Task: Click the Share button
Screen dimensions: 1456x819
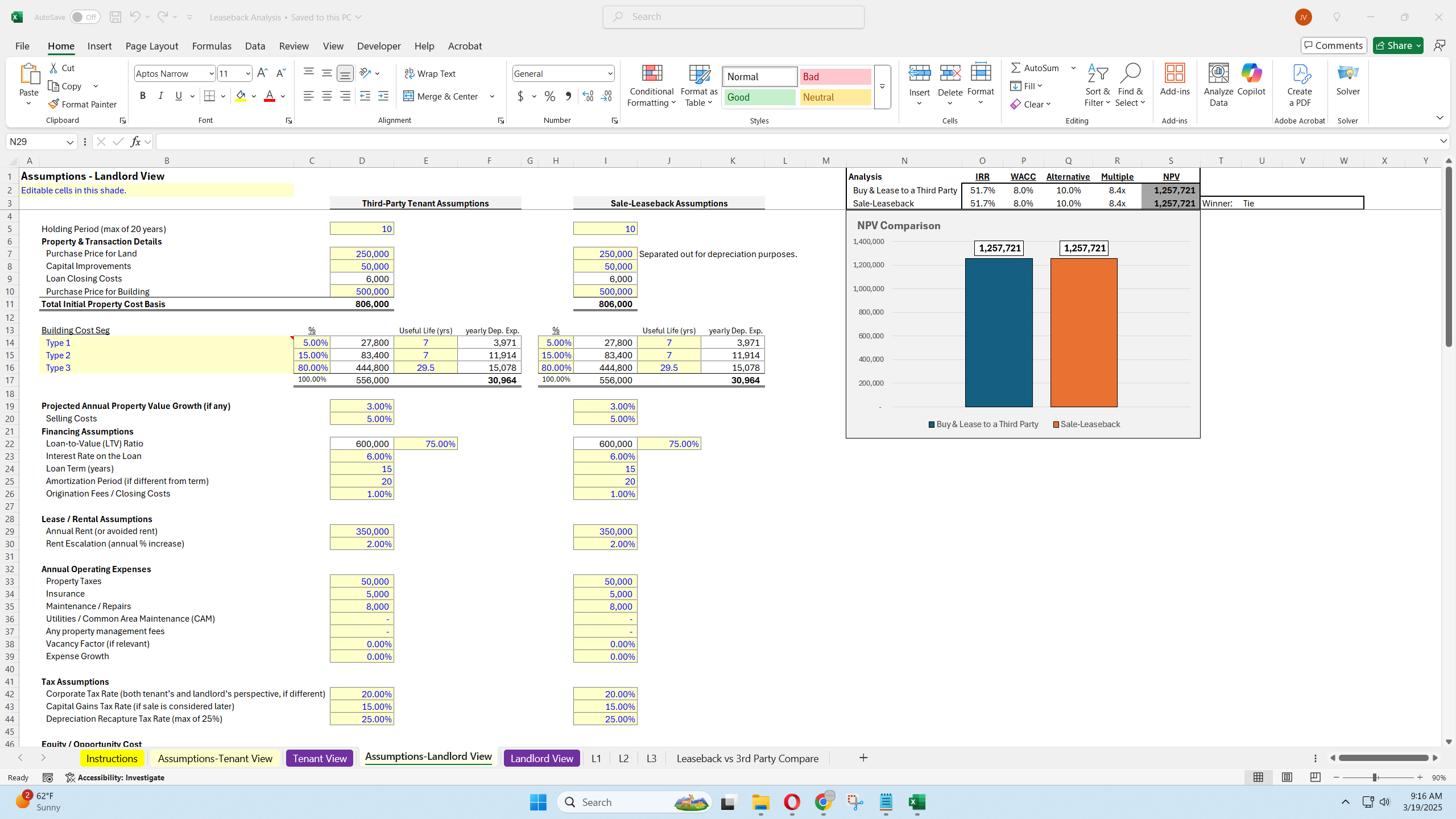Action: [1398, 45]
